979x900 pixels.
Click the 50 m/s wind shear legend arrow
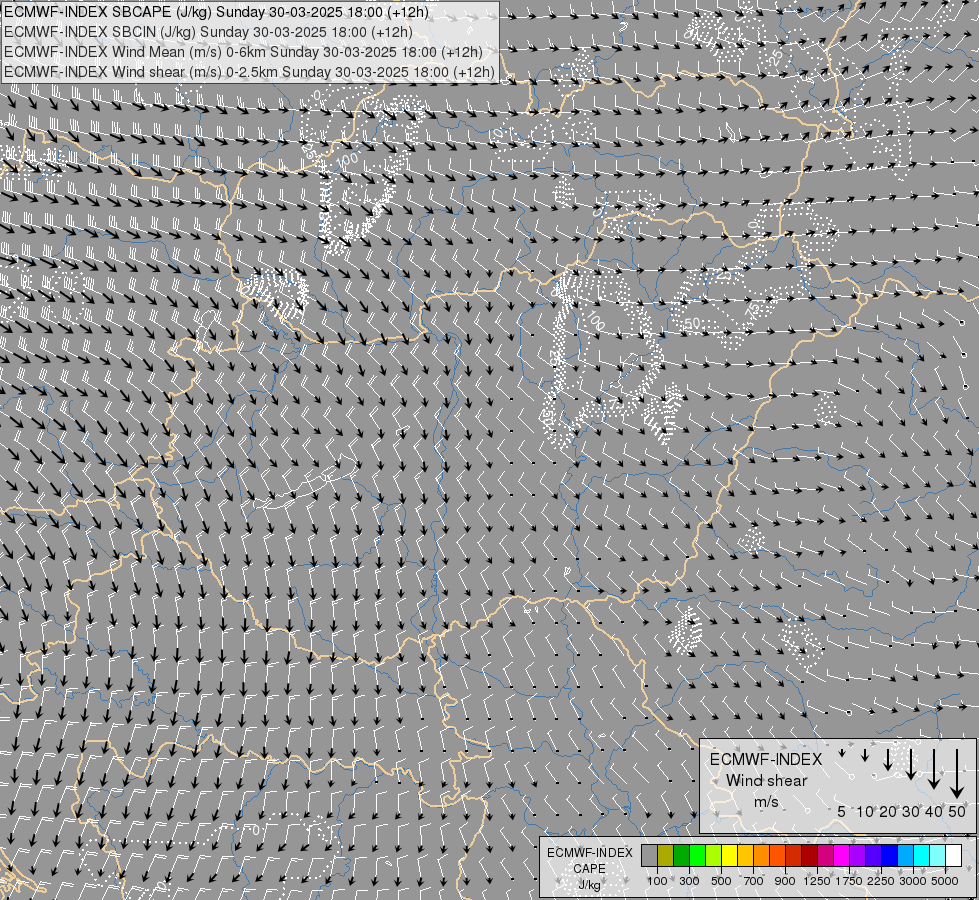pos(957,773)
